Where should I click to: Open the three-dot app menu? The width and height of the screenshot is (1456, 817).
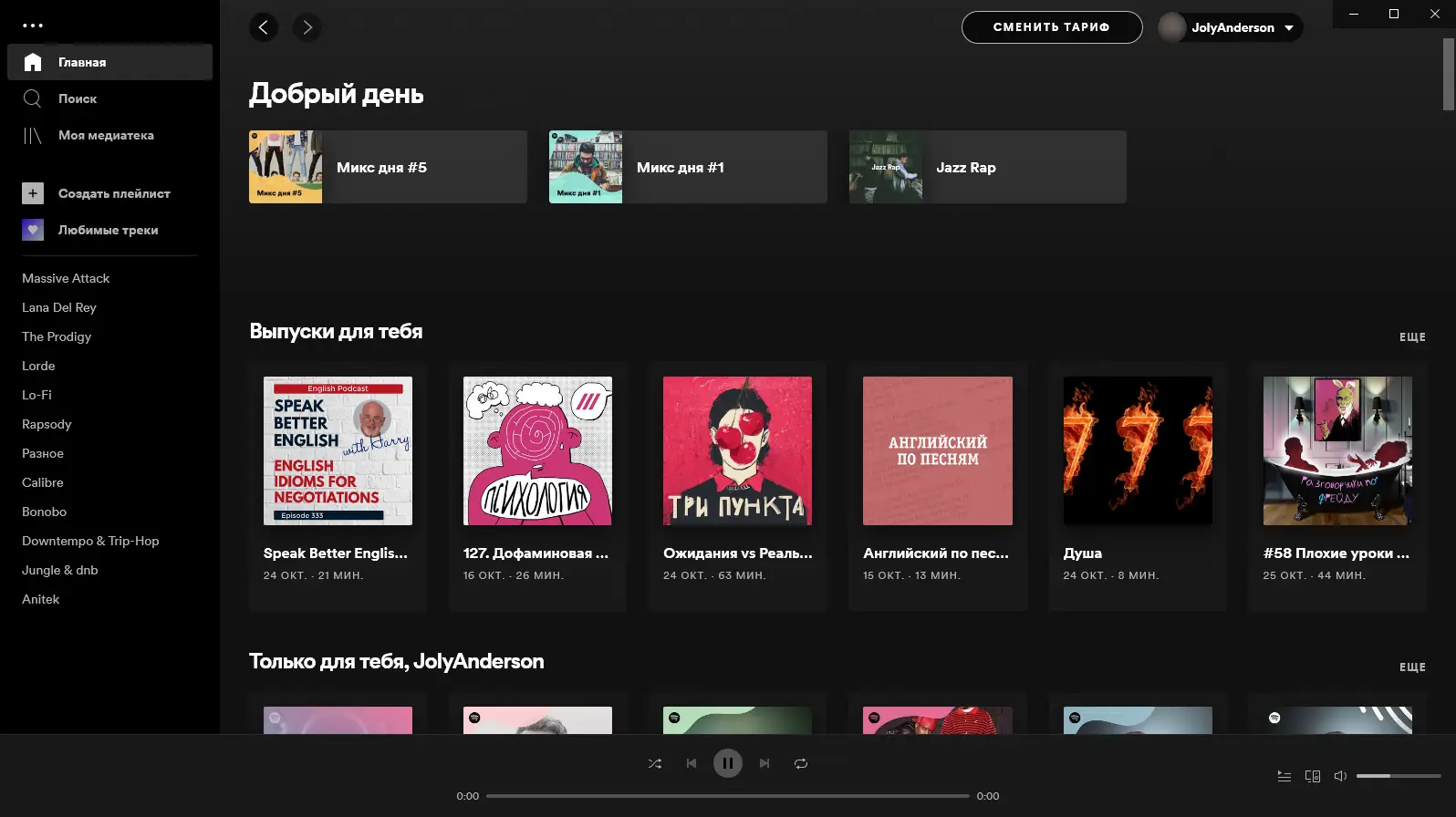[x=33, y=26]
